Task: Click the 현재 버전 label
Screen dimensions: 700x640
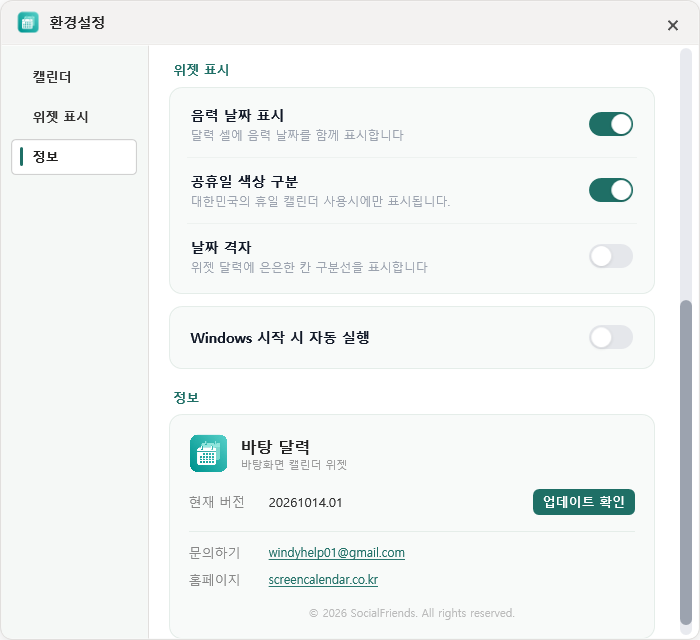Action: click(217, 502)
